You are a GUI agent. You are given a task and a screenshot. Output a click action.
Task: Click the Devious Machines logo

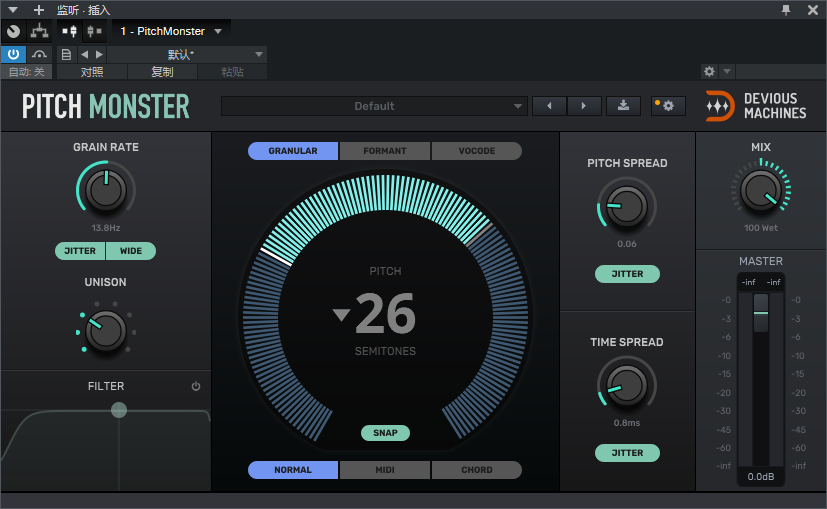pyautogui.click(x=756, y=106)
